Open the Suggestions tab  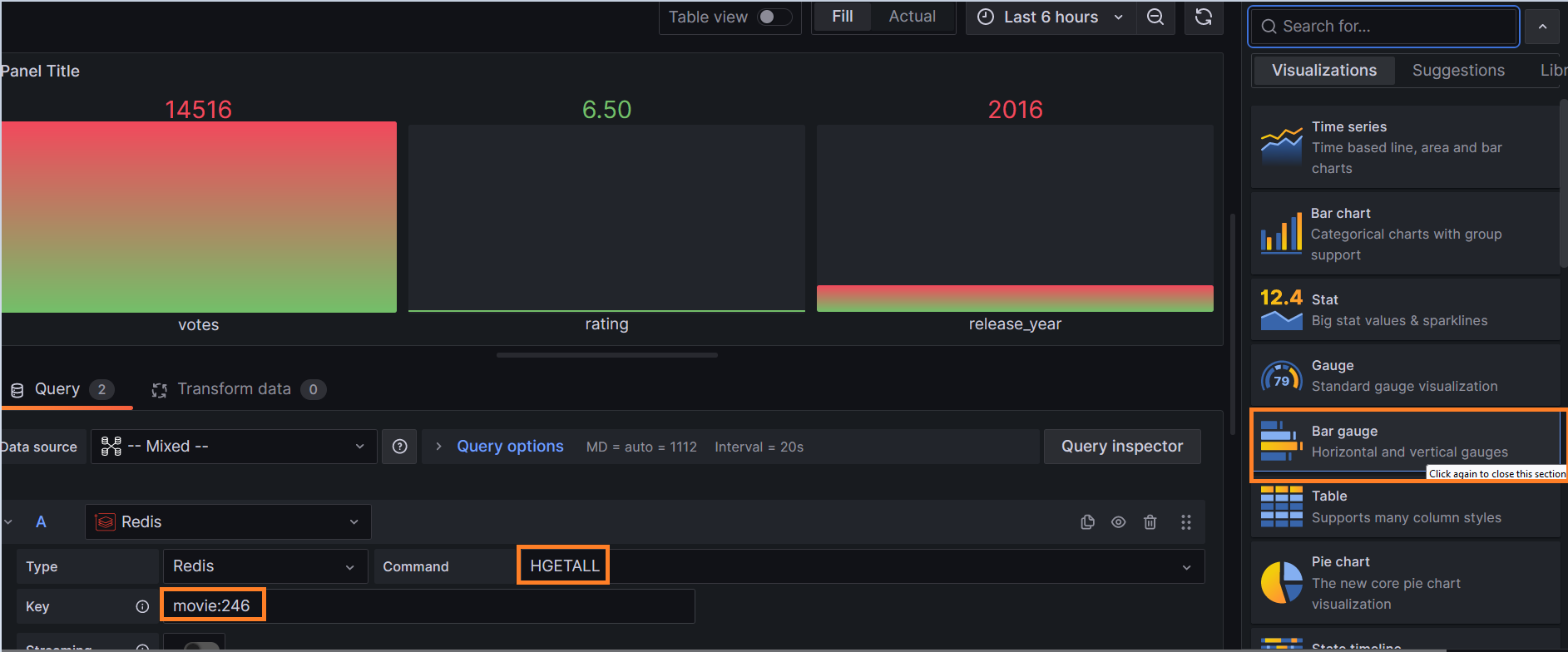coord(1457,71)
